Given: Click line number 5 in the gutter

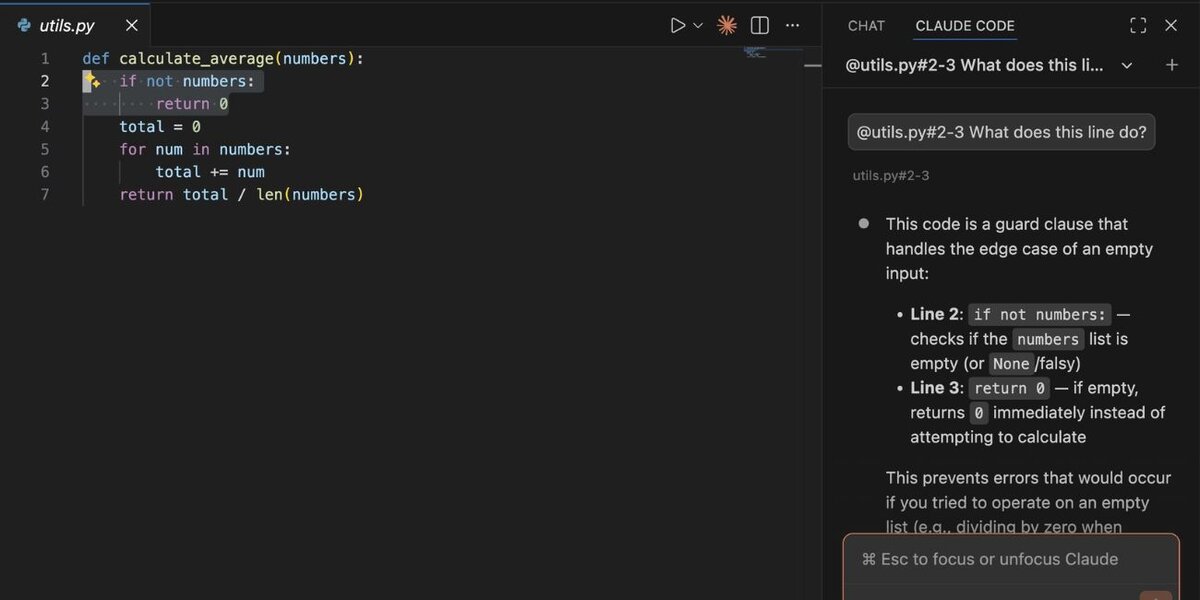Looking at the screenshot, I should coord(44,149).
